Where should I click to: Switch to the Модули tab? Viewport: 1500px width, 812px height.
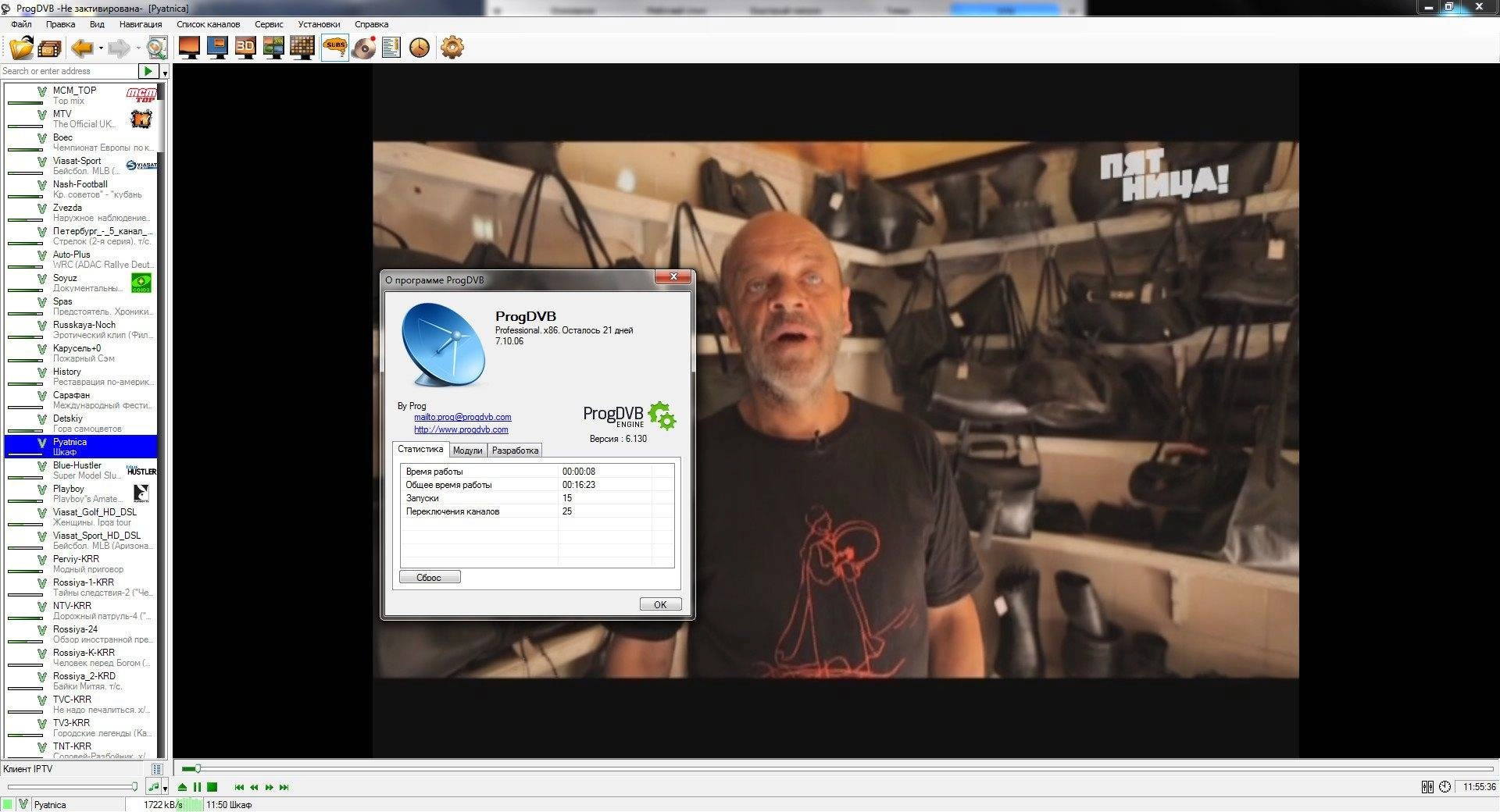coord(467,451)
